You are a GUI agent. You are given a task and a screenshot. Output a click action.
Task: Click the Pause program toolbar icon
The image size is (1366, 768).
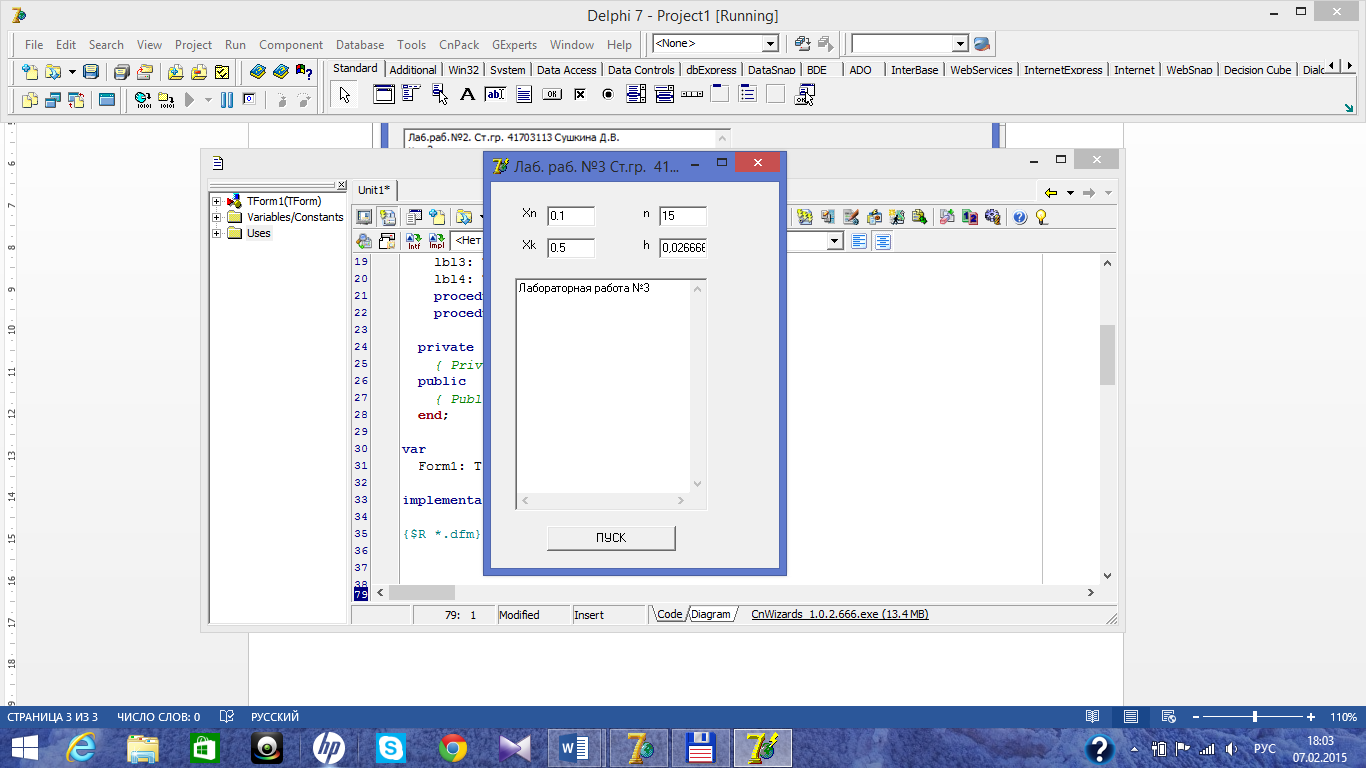(x=227, y=100)
